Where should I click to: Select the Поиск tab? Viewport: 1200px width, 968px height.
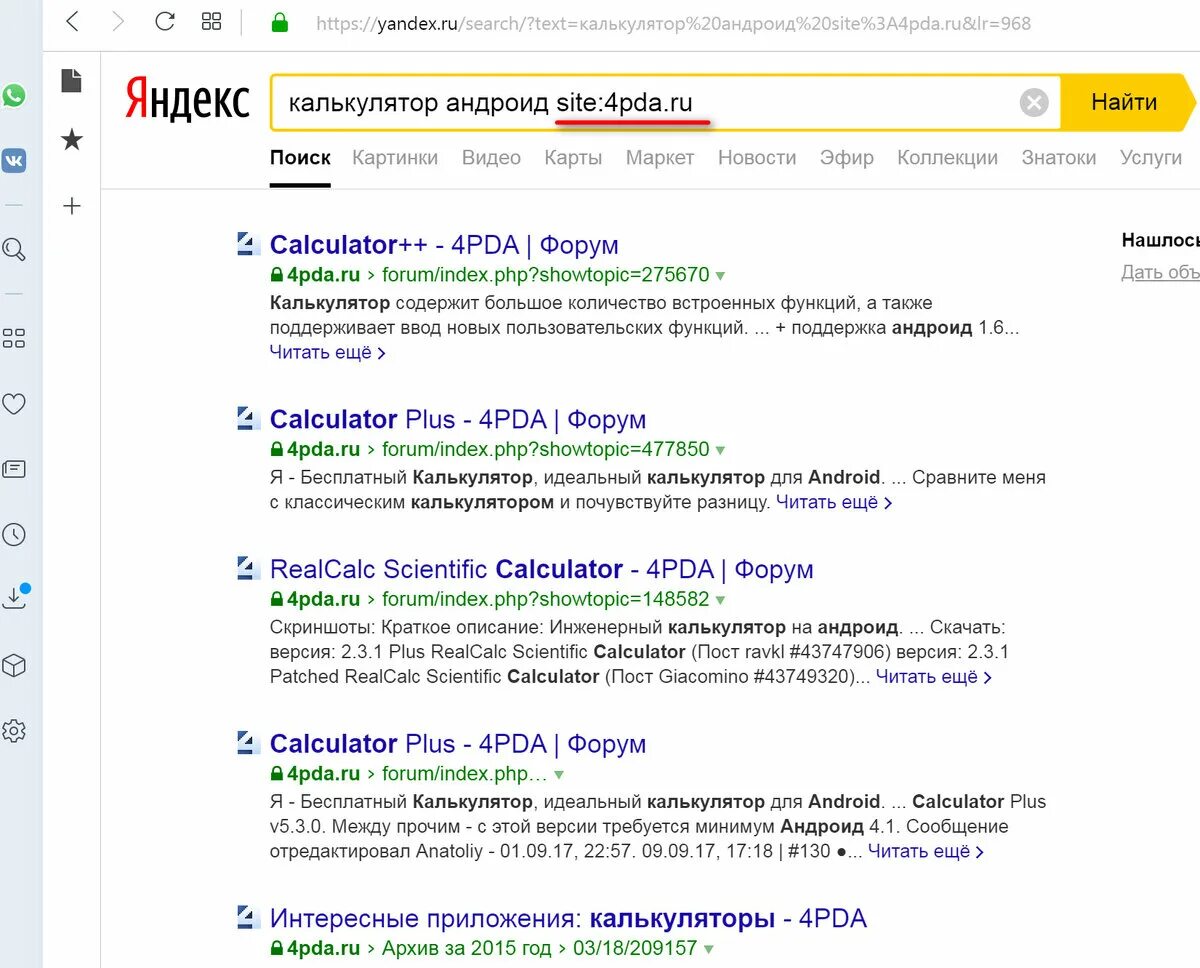300,157
